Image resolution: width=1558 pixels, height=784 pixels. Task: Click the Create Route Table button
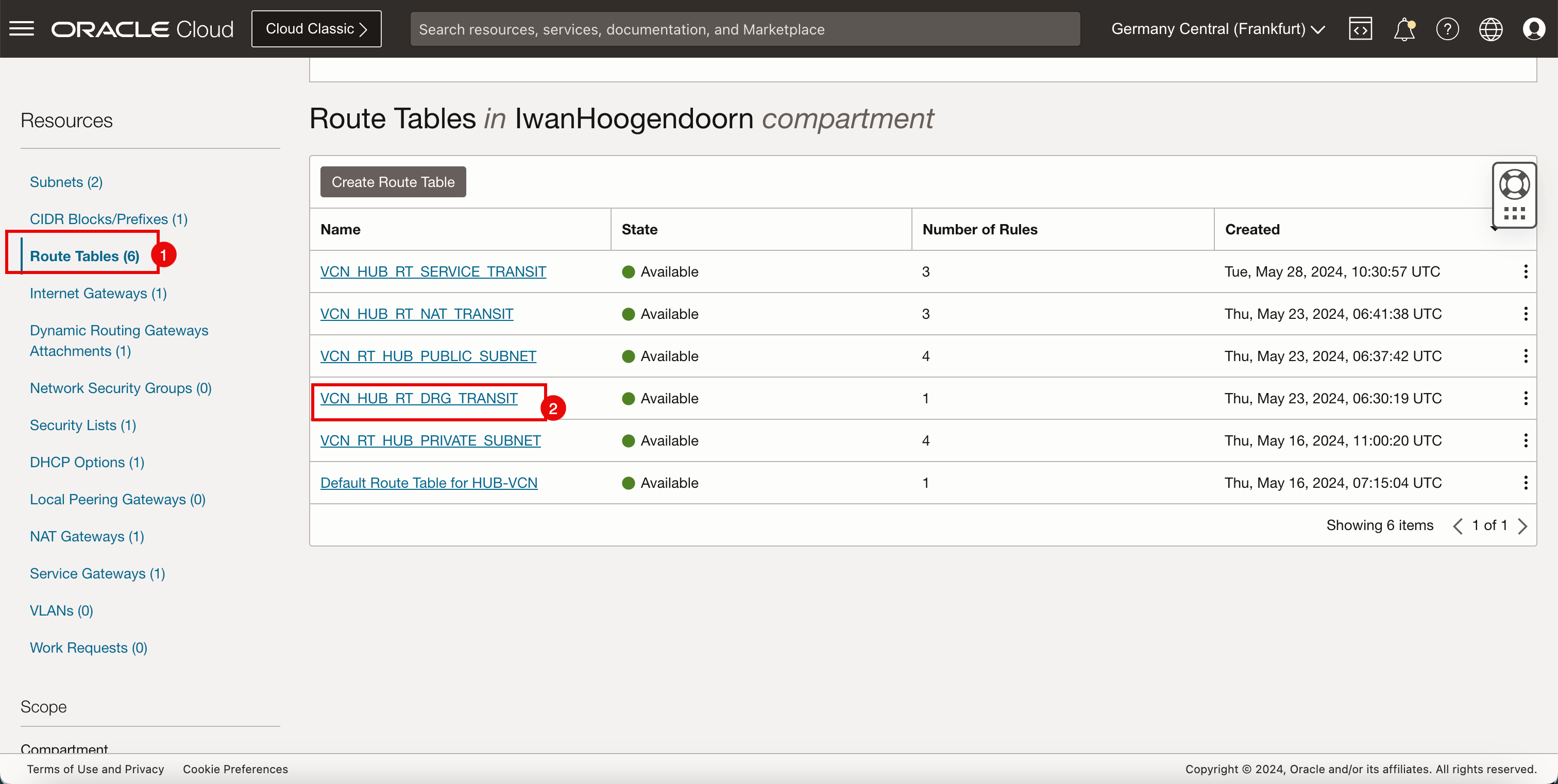(x=393, y=182)
